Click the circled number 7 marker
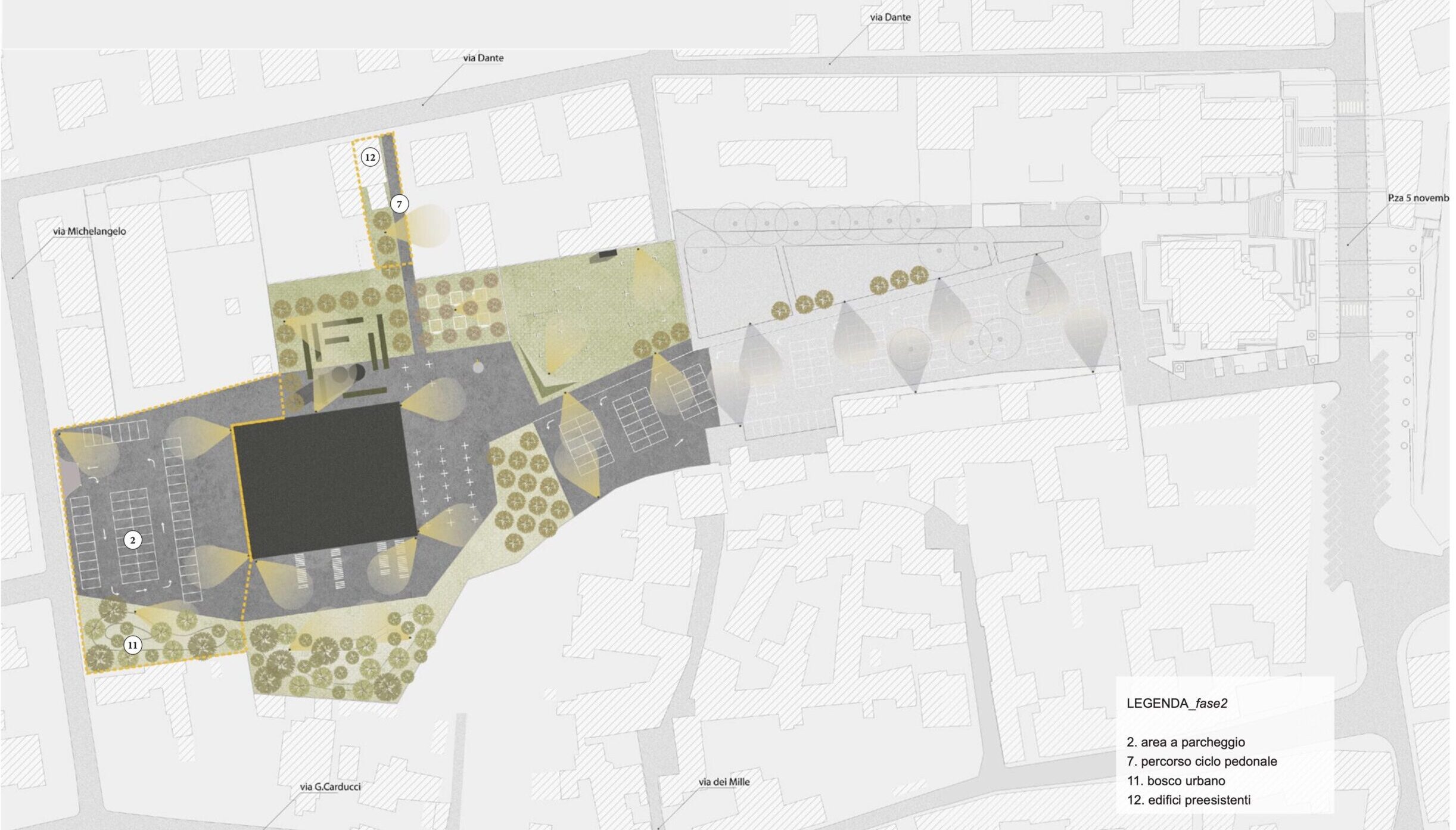The width and height of the screenshot is (1456, 830). pos(399,204)
